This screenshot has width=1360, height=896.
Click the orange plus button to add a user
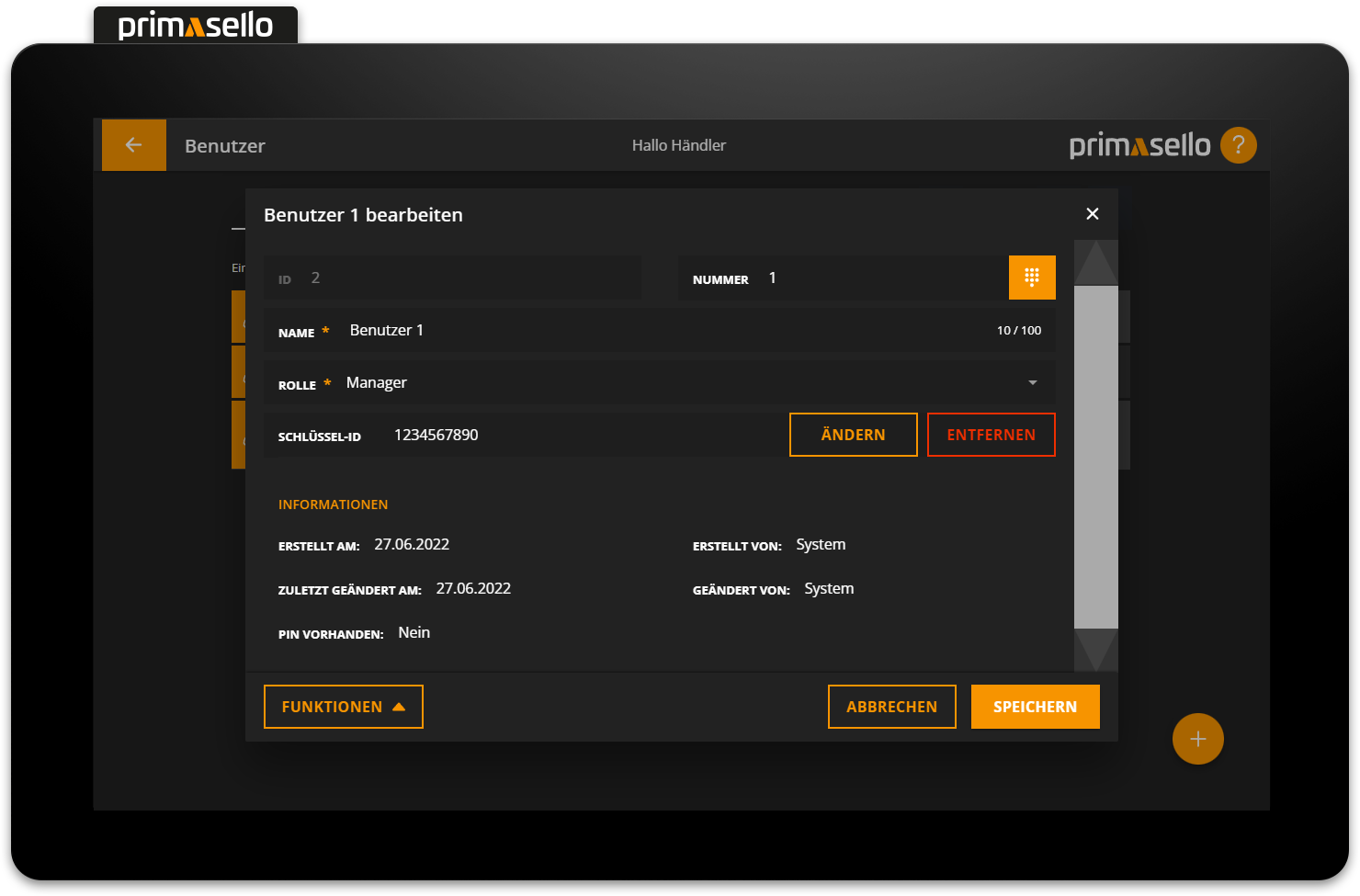[x=1197, y=738]
